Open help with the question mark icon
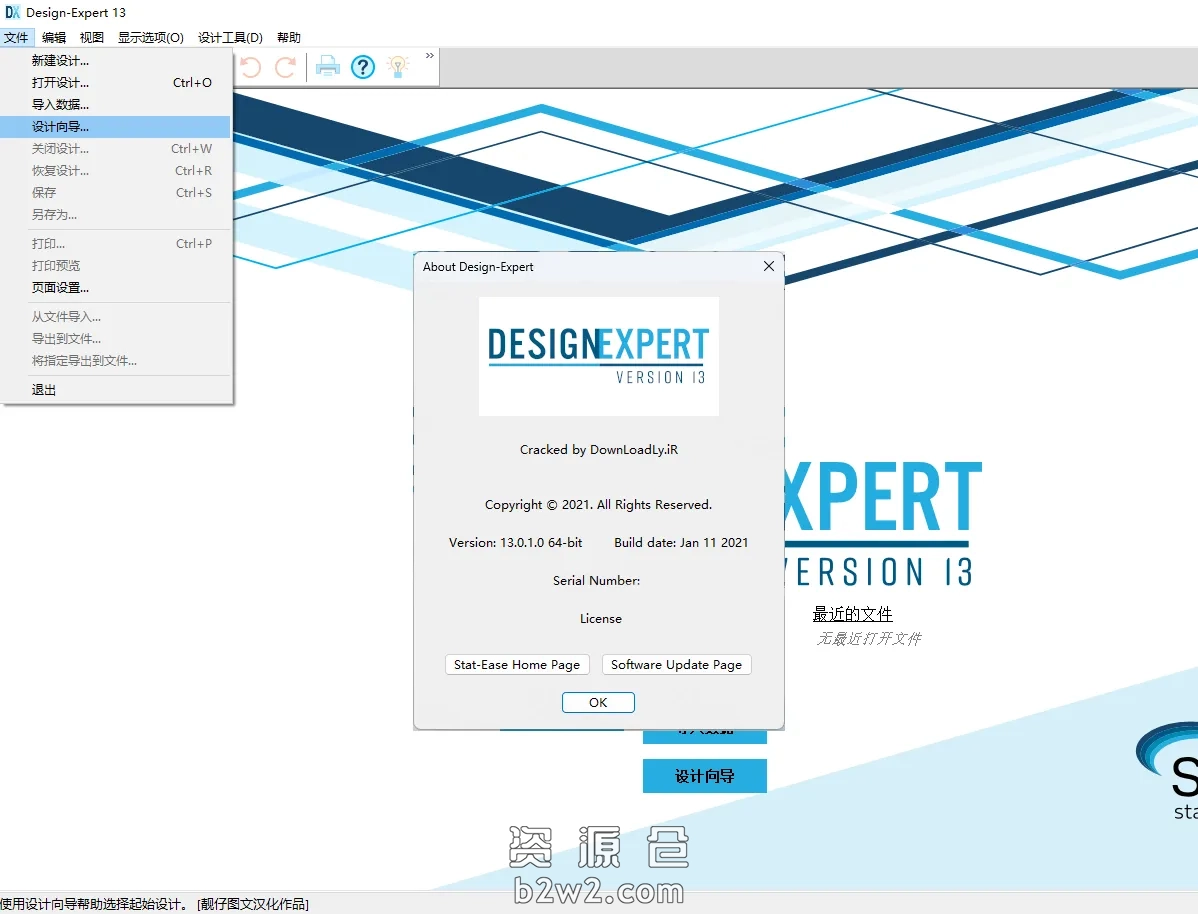The height and width of the screenshot is (914, 1198). pyautogui.click(x=363, y=67)
